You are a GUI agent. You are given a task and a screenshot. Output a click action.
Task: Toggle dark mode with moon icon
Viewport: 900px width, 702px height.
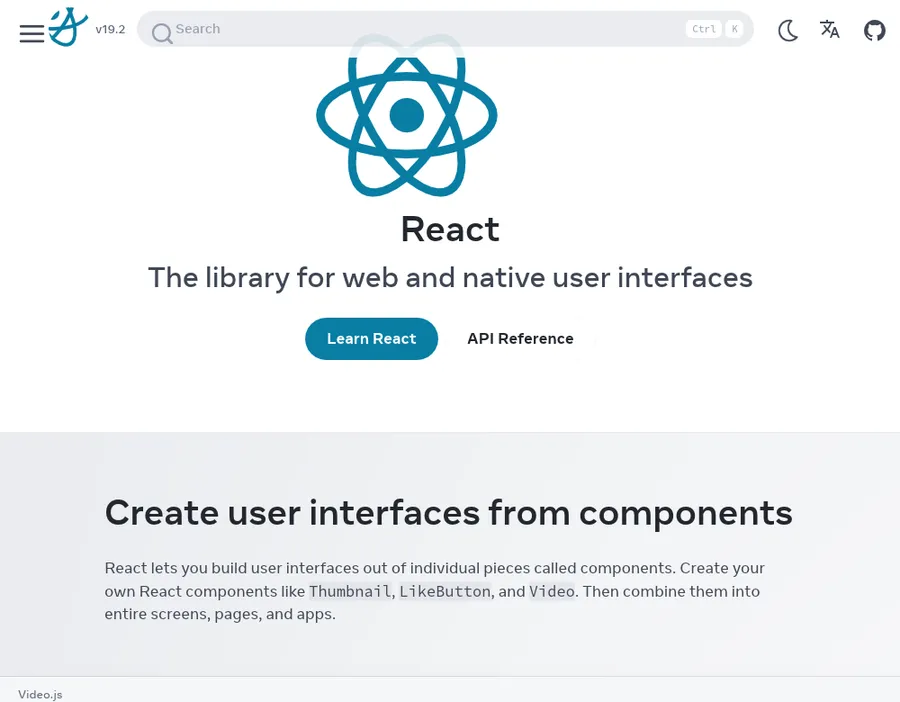[x=788, y=30]
